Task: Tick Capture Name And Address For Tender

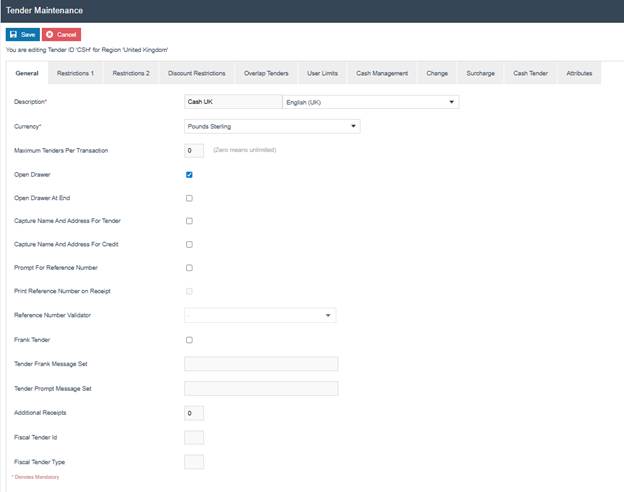Action: pyautogui.click(x=189, y=221)
